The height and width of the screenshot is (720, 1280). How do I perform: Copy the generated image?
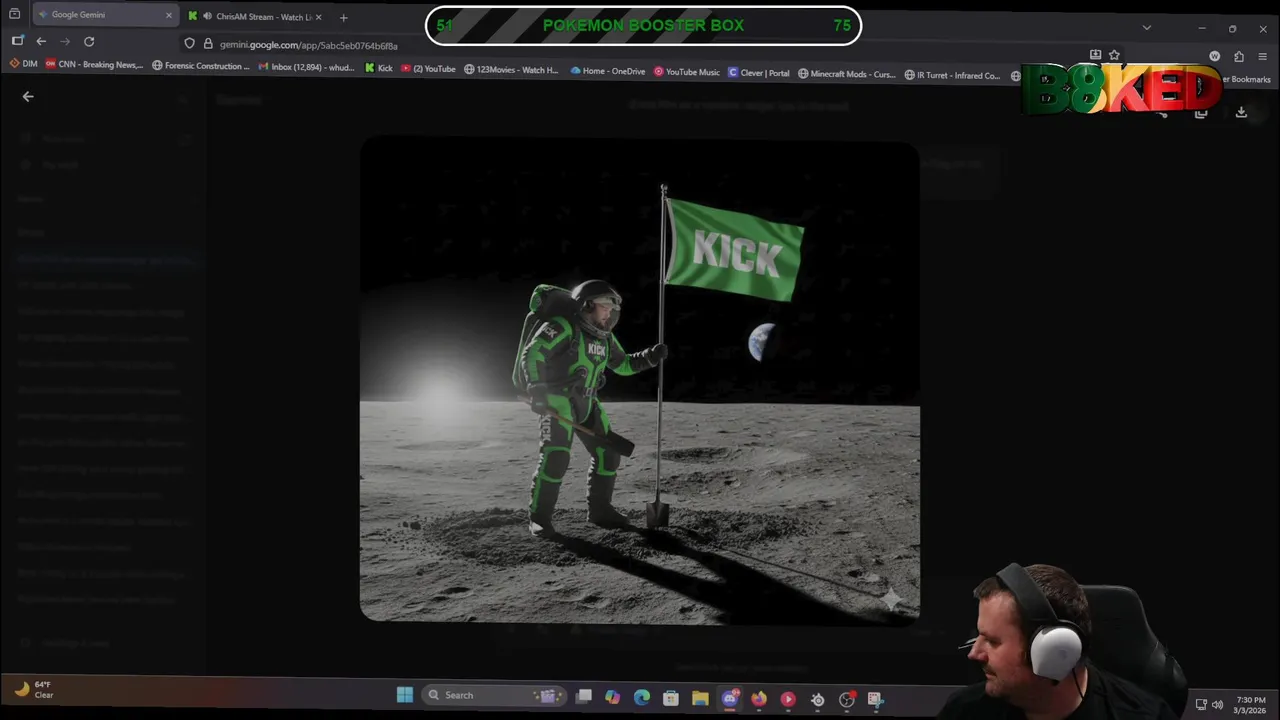1201,113
